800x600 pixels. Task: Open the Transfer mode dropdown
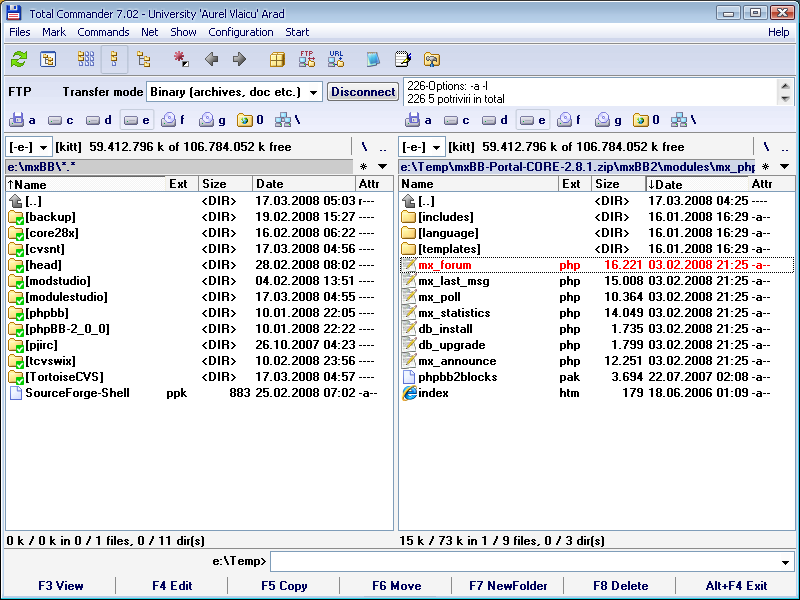313,92
